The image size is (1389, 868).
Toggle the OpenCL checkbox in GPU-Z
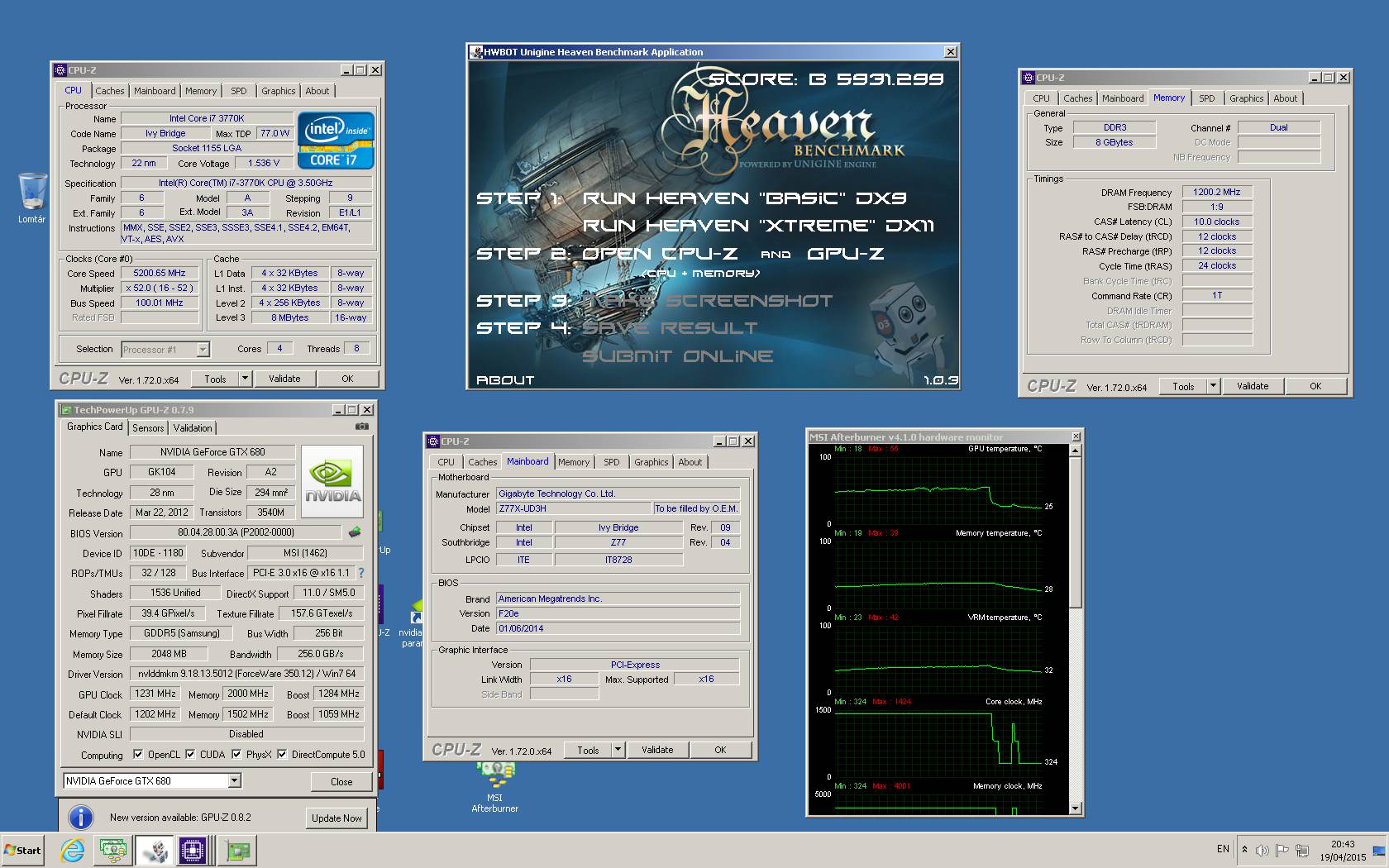(x=140, y=754)
